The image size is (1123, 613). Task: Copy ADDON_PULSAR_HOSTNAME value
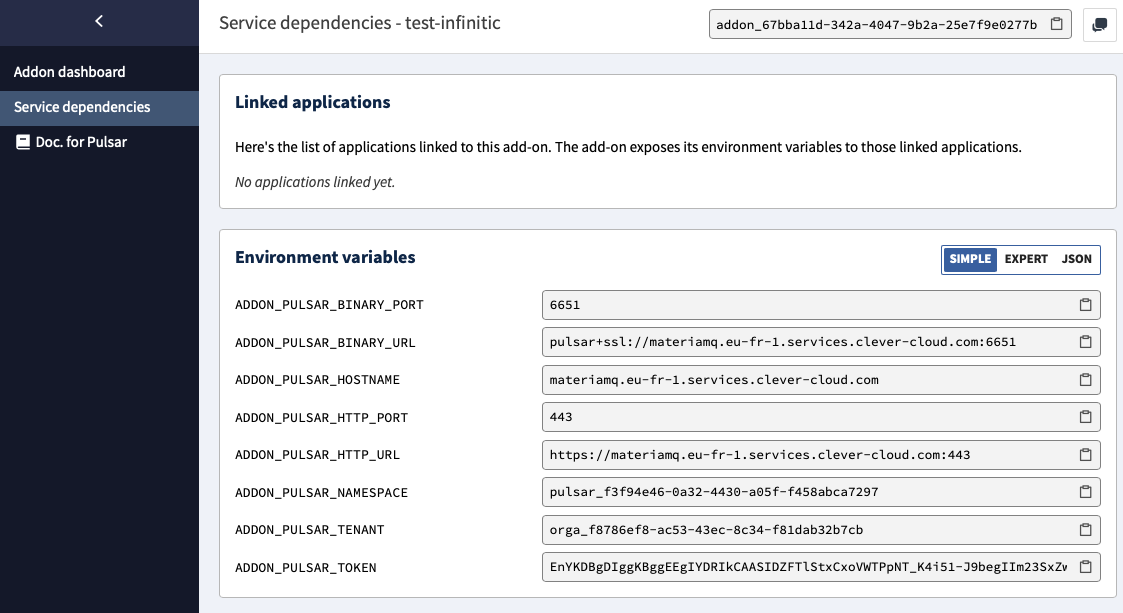[x=1086, y=380]
